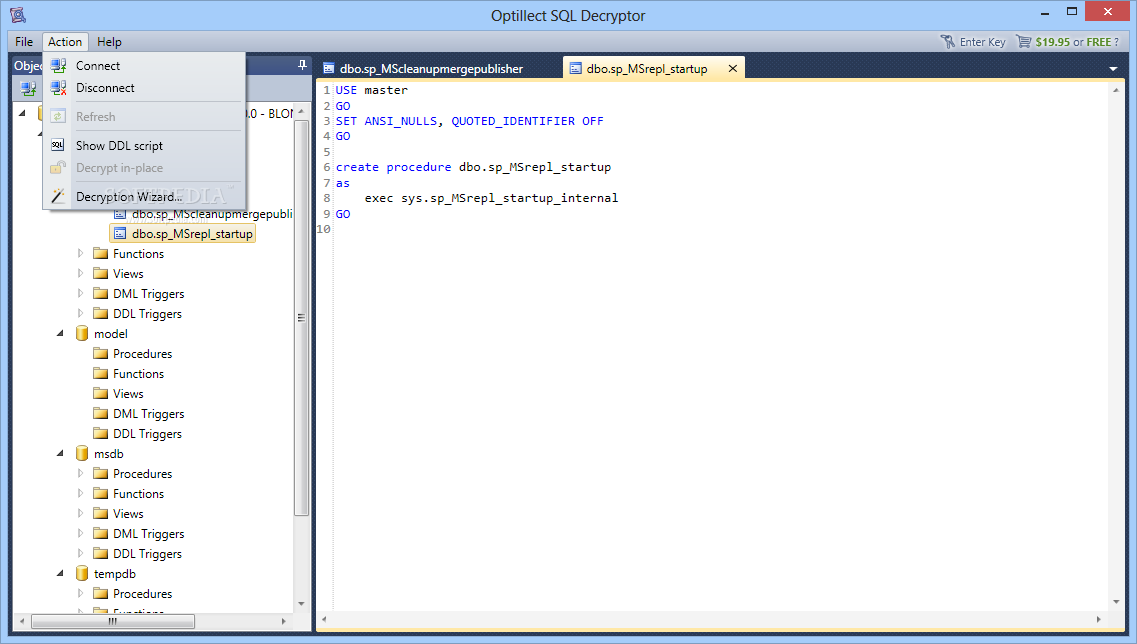Screen dimensions: 1137x644
Task: Click the model database cylinder icon
Action: [x=82, y=334]
